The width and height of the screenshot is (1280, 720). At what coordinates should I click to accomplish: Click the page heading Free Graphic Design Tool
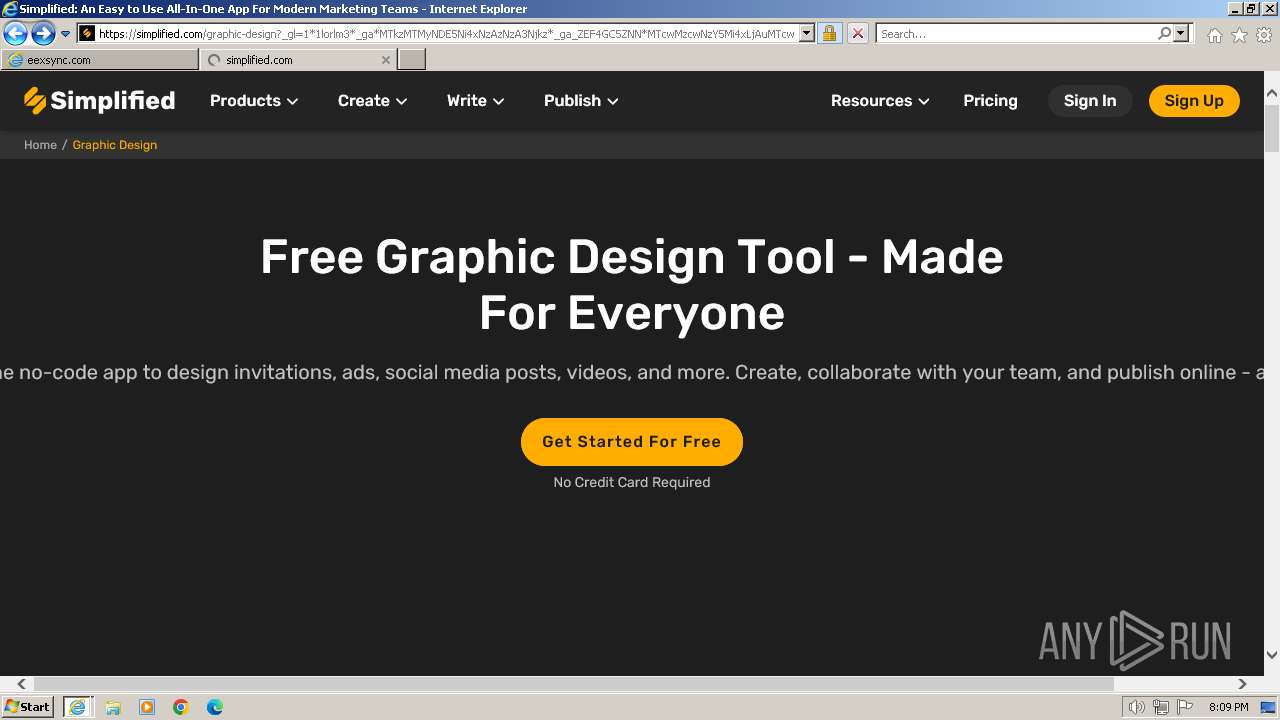tap(632, 285)
